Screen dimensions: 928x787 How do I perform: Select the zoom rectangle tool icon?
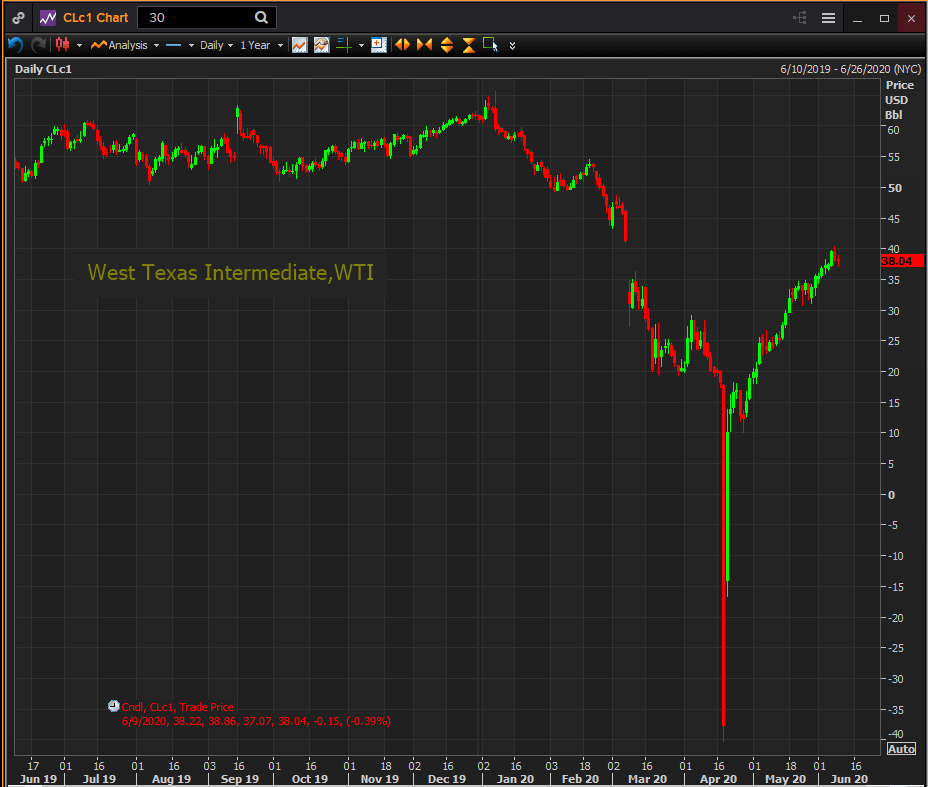tap(491, 44)
